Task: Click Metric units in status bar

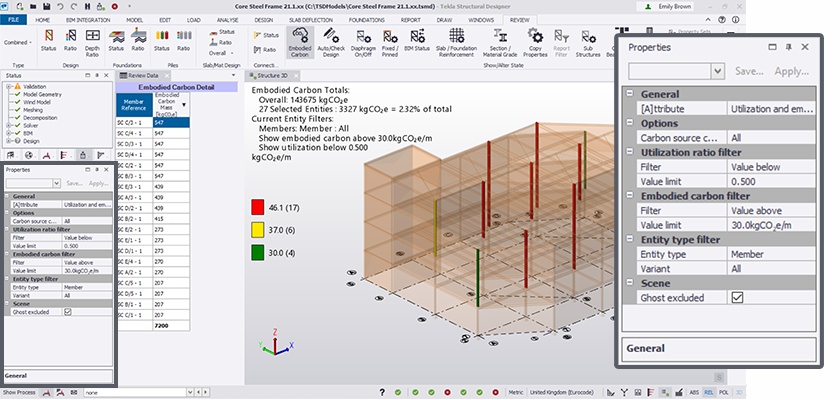Action: point(516,393)
